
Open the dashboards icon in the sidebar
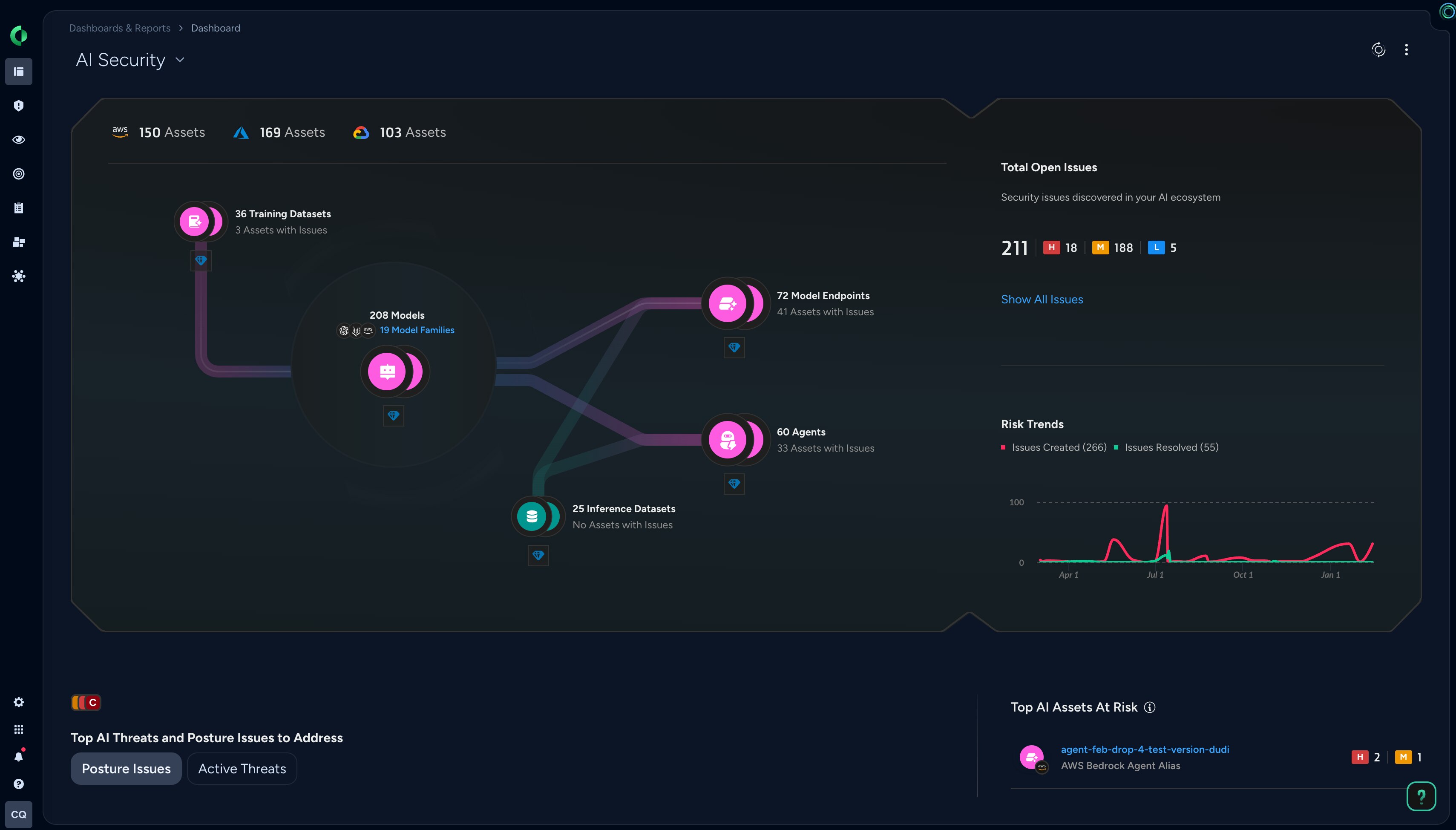[x=19, y=72]
